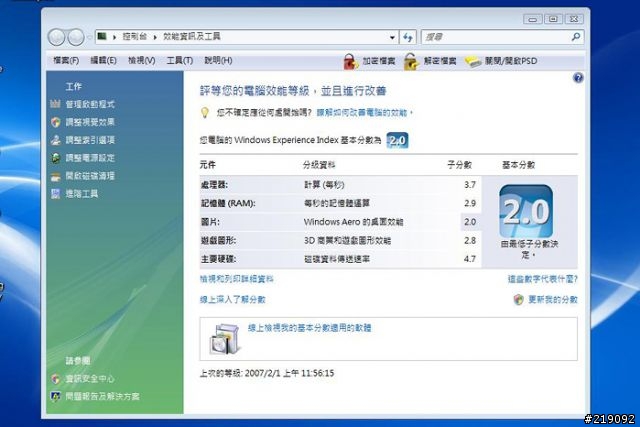Viewport: 640px width, 427px height.
Task: Open the 工具(T) menu
Action: point(180,60)
